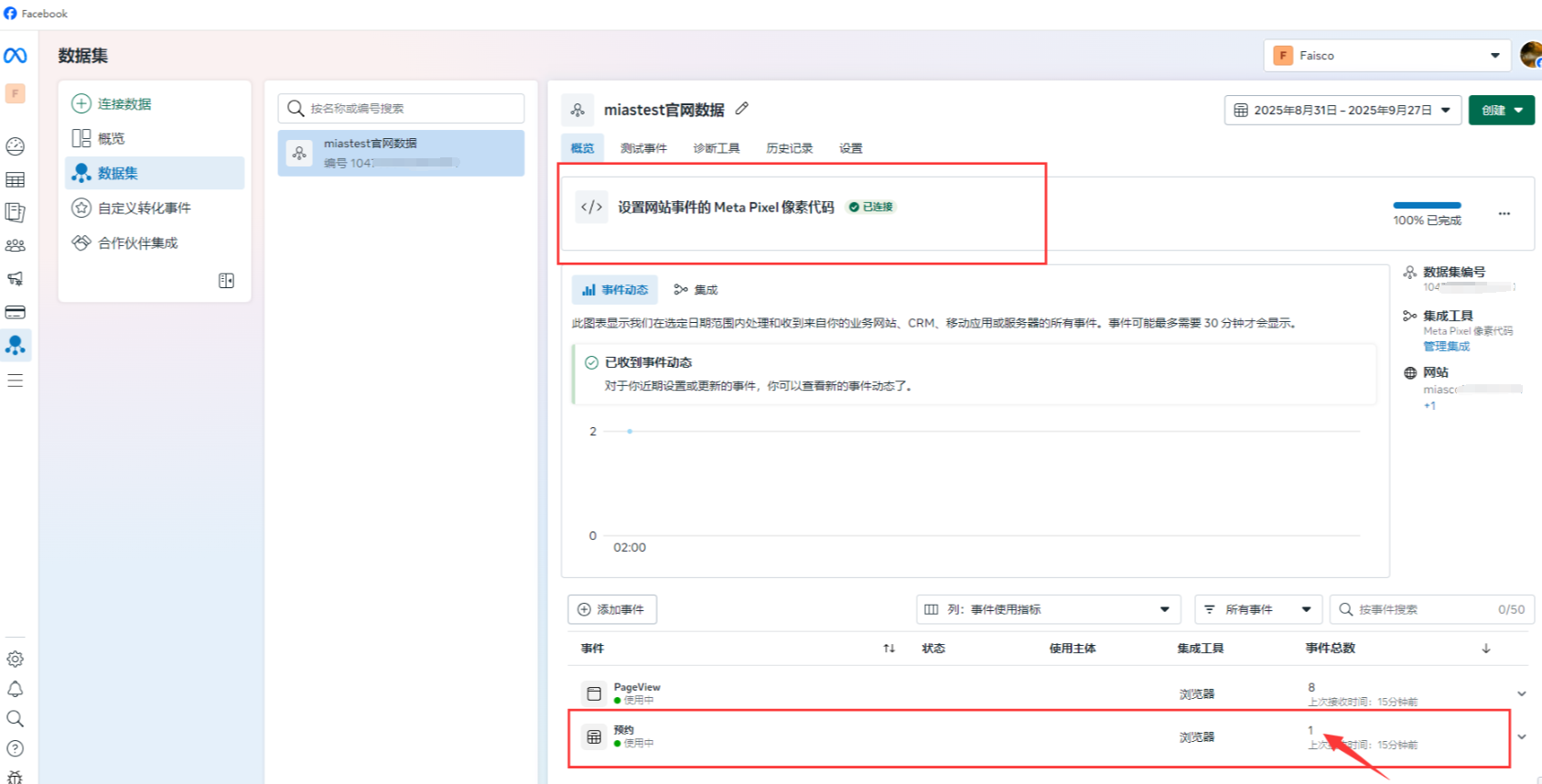
Task: Click the help question mark icon
Action: (x=16, y=748)
